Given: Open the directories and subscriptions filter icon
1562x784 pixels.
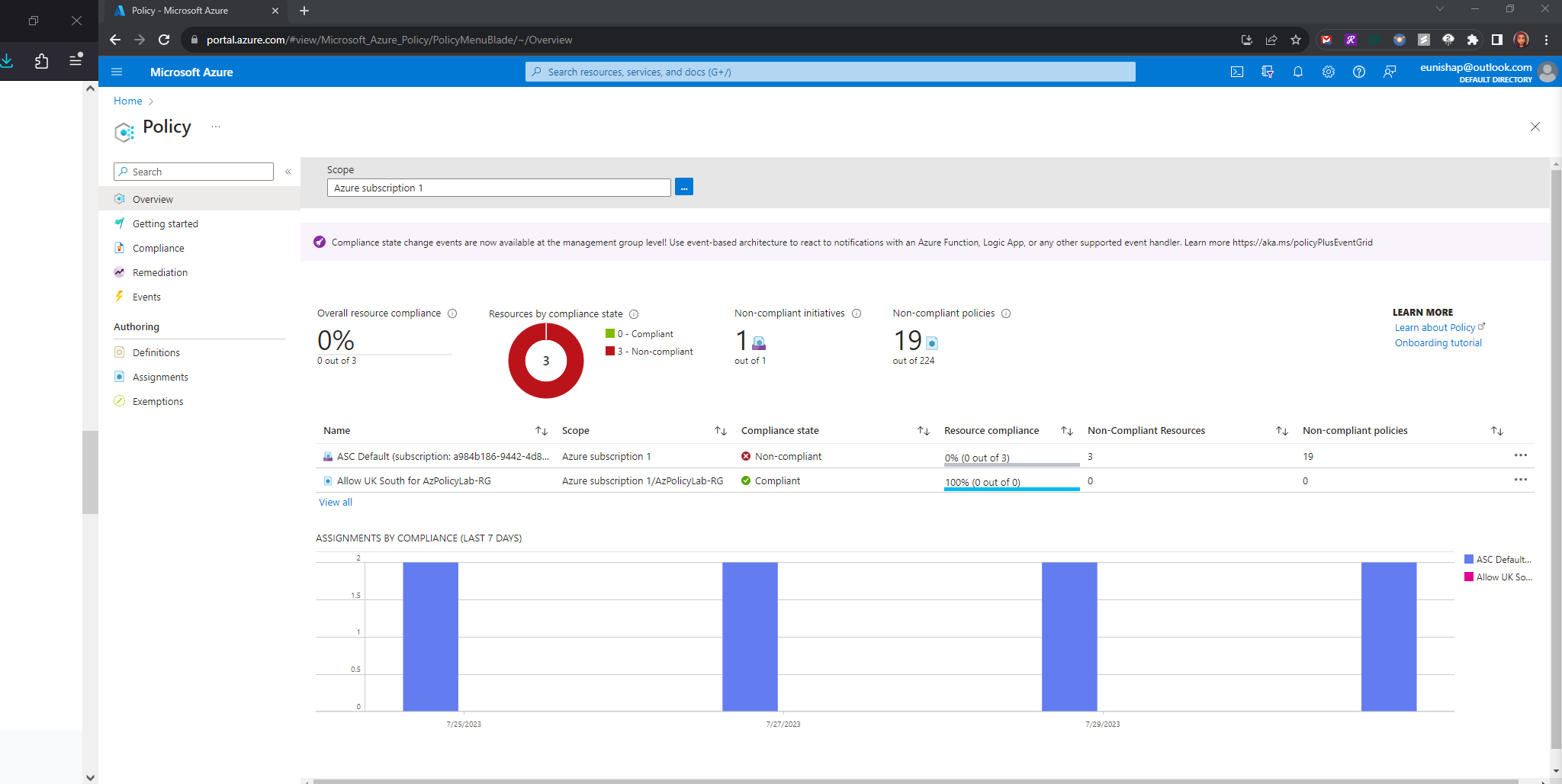Looking at the screenshot, I should point(1268,72).
